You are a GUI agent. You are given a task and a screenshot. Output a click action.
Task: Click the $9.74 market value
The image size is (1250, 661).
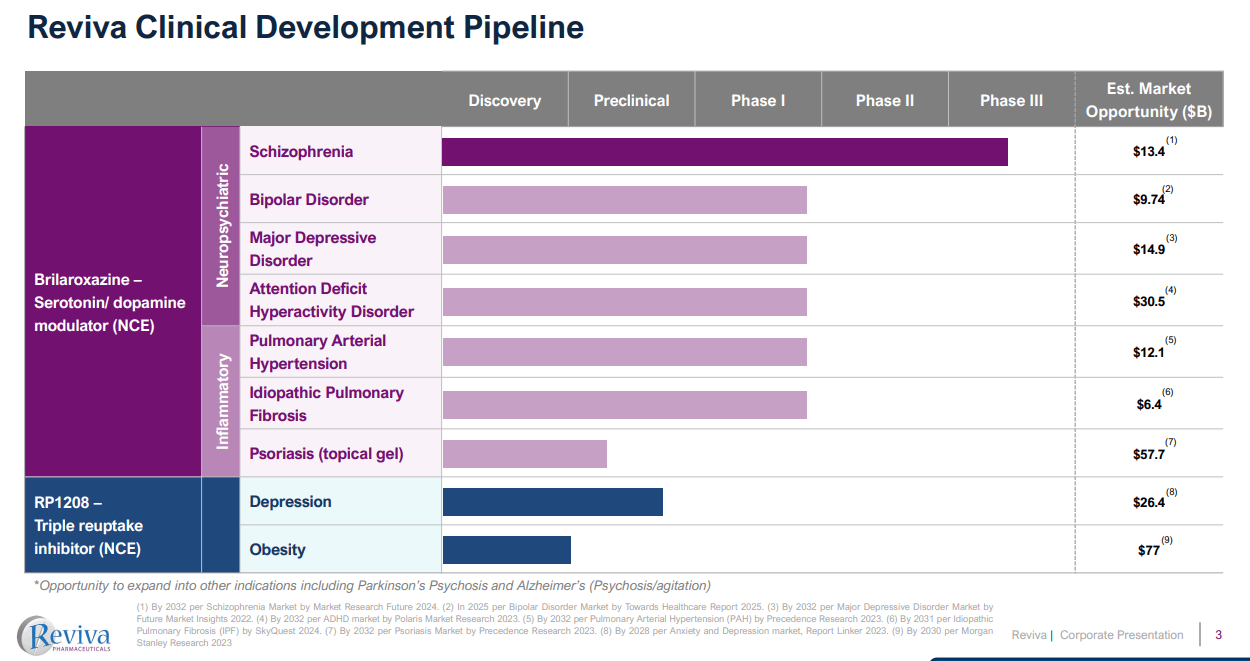click(1149, 200)
